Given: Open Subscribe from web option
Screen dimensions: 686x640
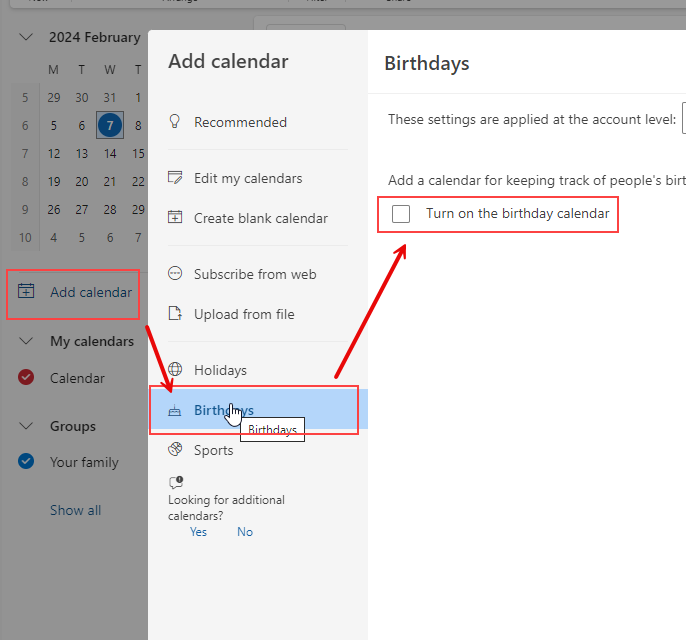Looking at the screenshot, I should 257,274.
